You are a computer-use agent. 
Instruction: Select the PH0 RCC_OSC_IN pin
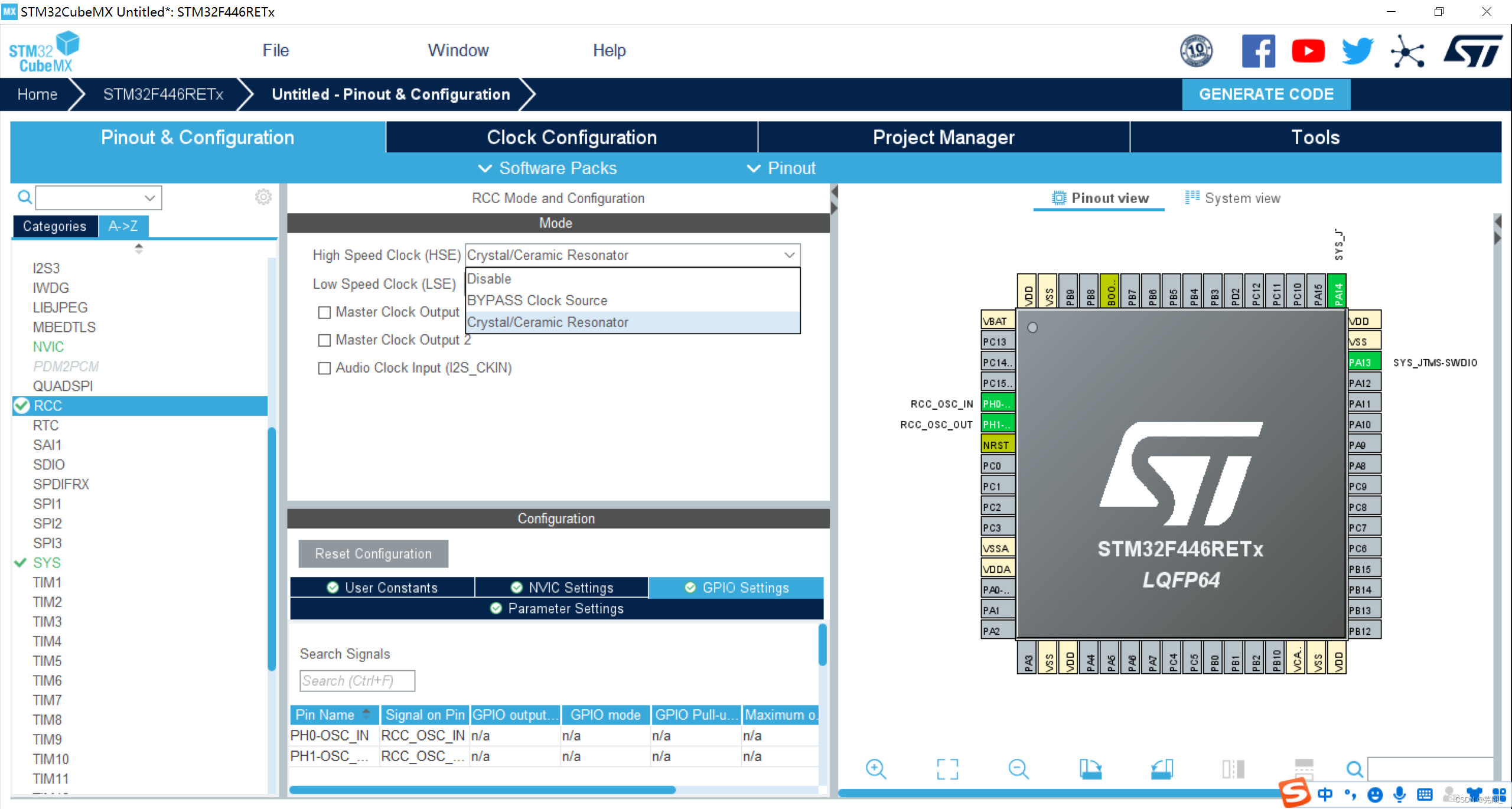tap(998, 403)
